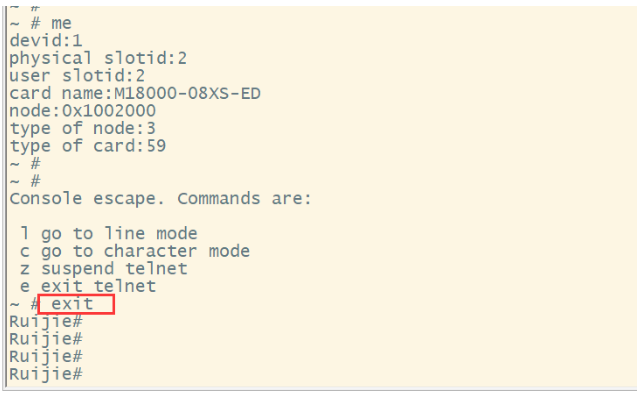Click the second Ruijie# prompt line
Screen dimensions: 641x393
pos(46,339)
